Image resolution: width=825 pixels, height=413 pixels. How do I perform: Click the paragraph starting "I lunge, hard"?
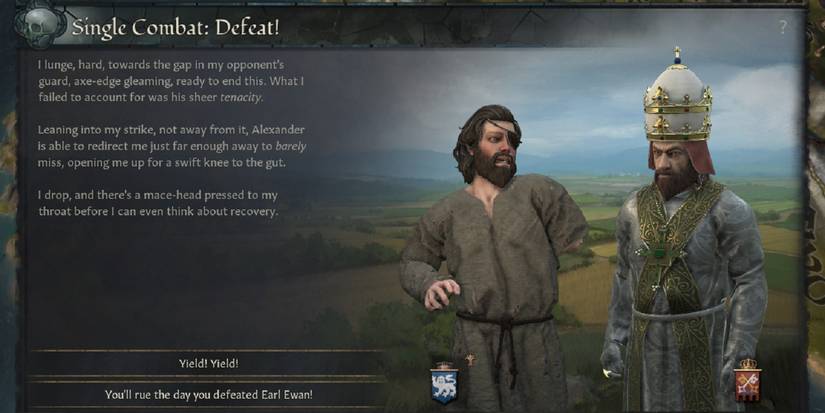pyautogui.click(x=170, y=81)
